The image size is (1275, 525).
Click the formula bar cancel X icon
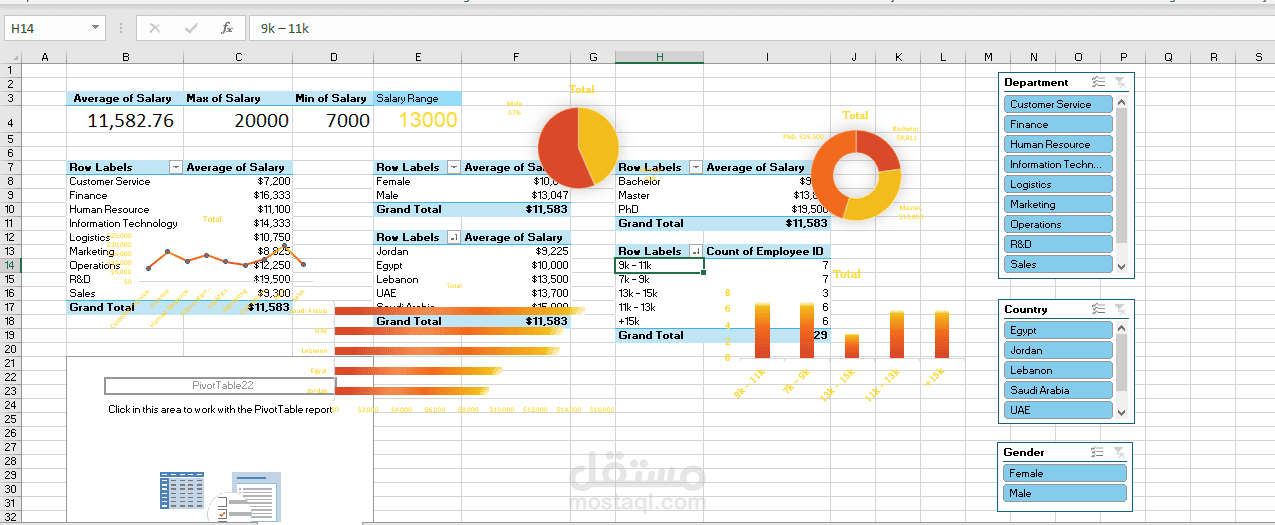pyautogui.click(x=155, y=28)
